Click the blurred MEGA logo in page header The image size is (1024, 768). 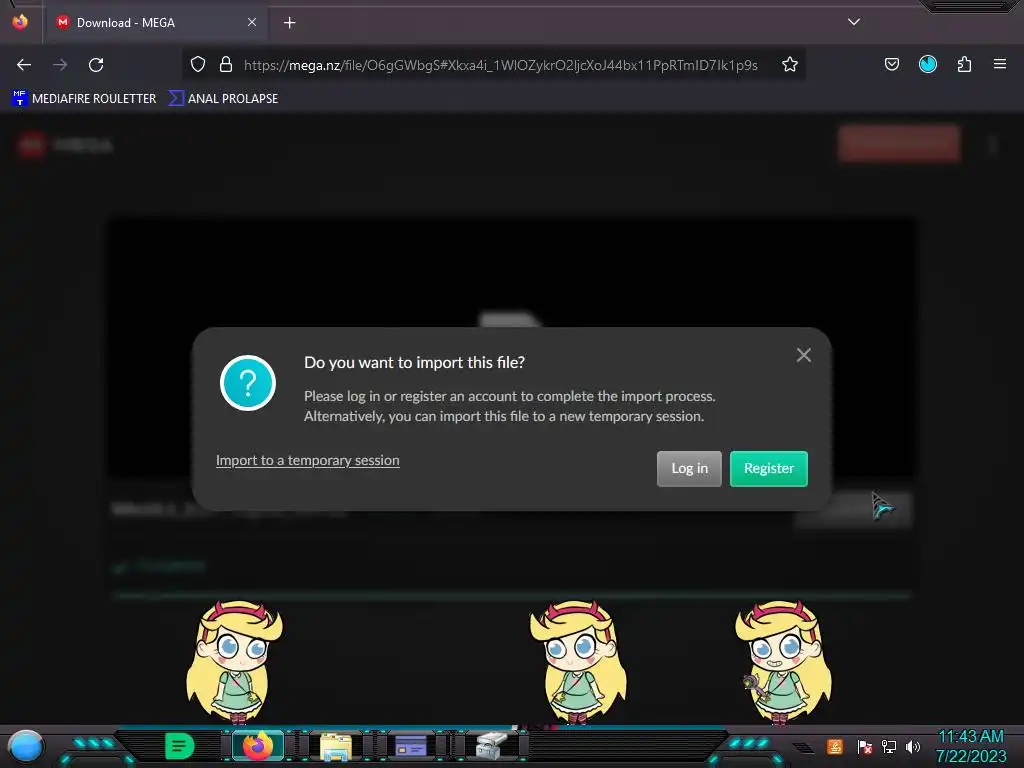pyautogui.click(x=64, y=145)
